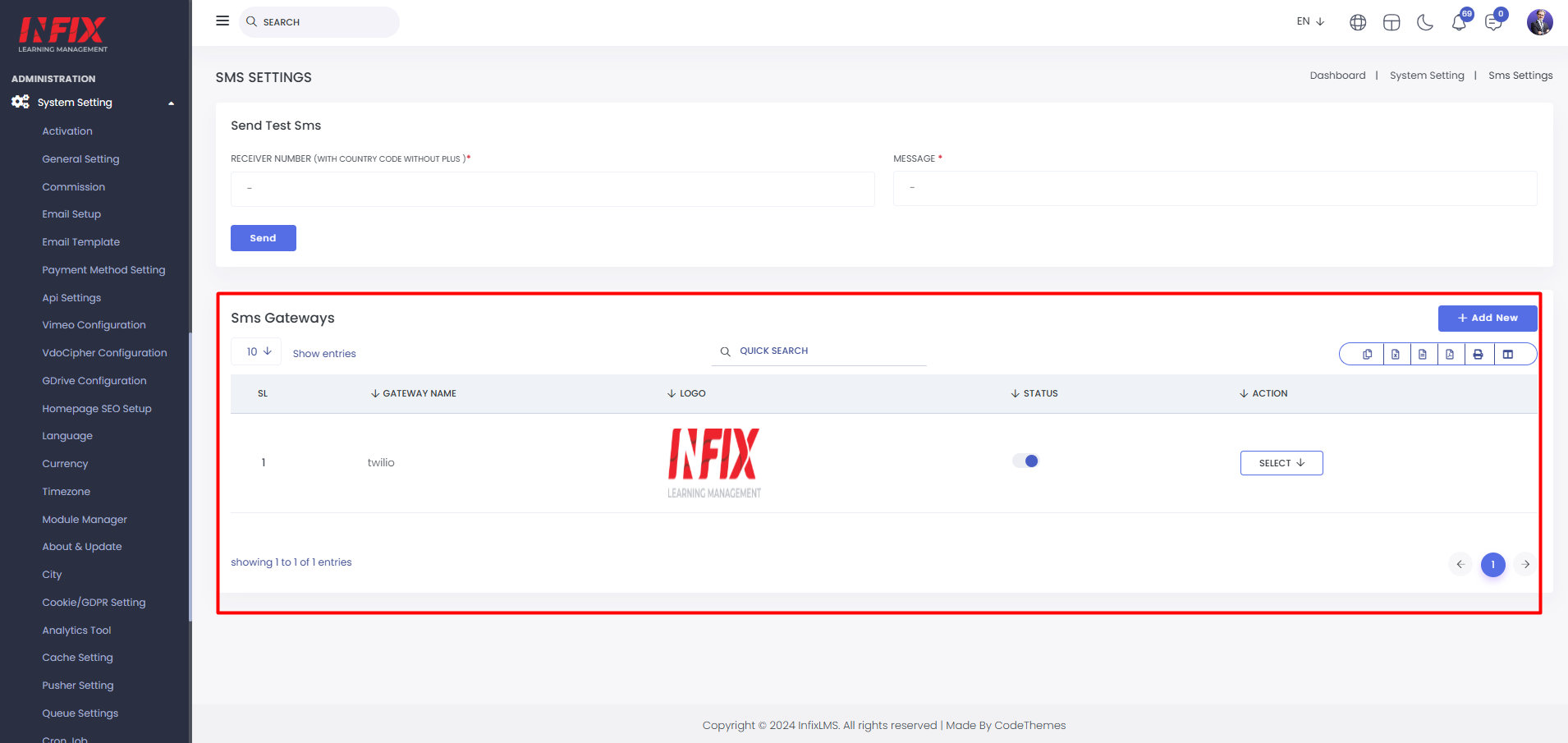Screen dimensions: 1568x743
Task: Open notifications bell with 69 badge
Action: 1460,22
